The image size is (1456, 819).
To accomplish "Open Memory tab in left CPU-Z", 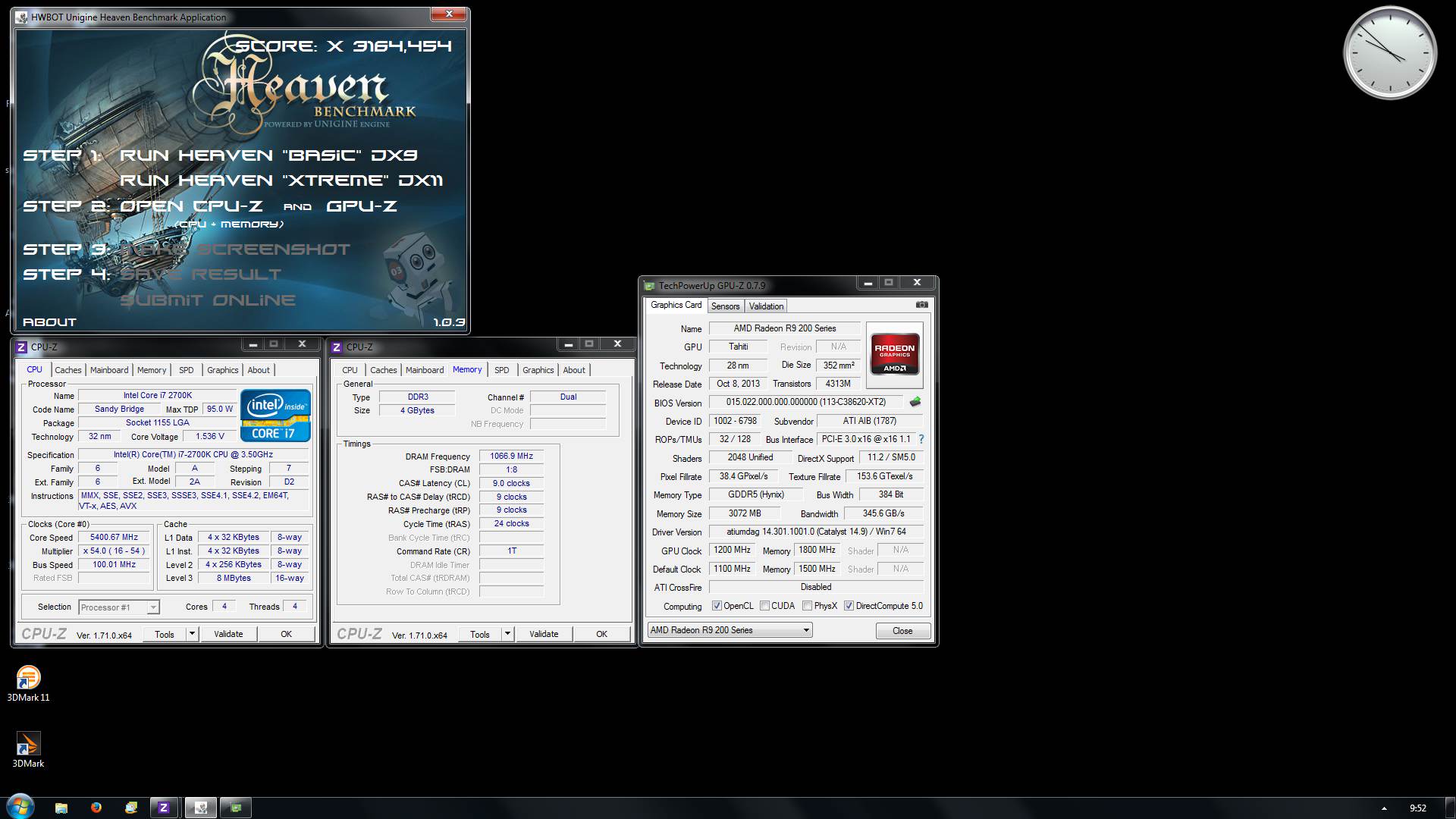I will click(152, 370).
